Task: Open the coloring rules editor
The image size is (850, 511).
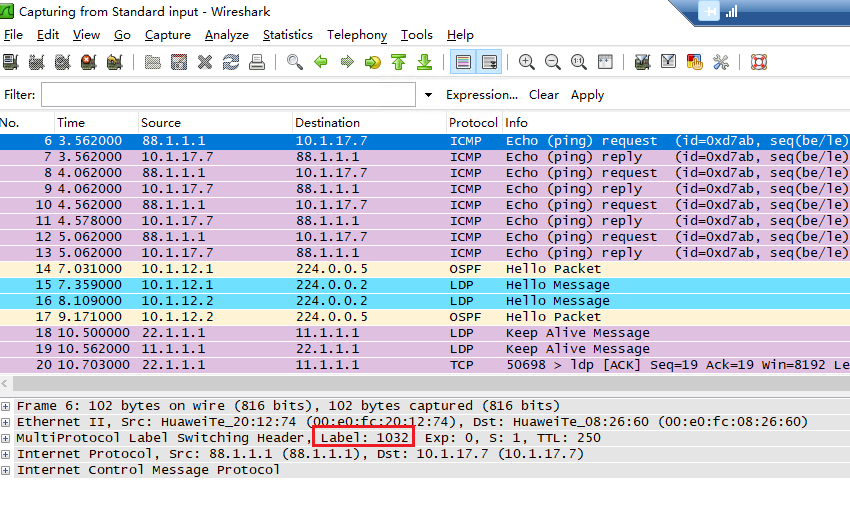Action: click(x=694, y=62)
